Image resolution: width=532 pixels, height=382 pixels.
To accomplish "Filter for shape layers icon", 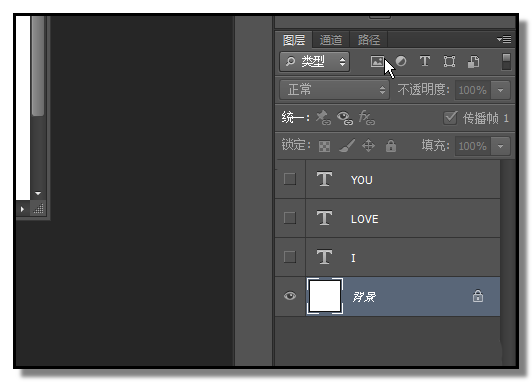I will 449,62.
